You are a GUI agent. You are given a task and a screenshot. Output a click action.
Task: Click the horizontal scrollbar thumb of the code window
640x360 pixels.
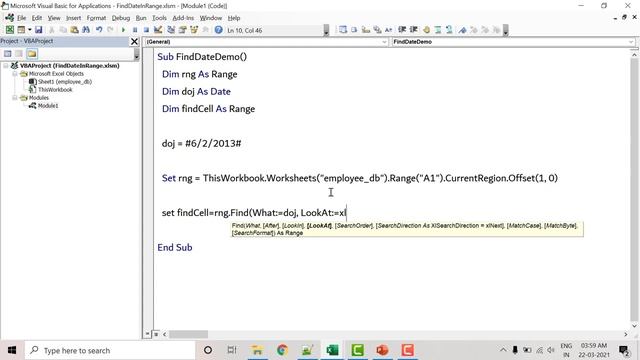coord(188,334)
